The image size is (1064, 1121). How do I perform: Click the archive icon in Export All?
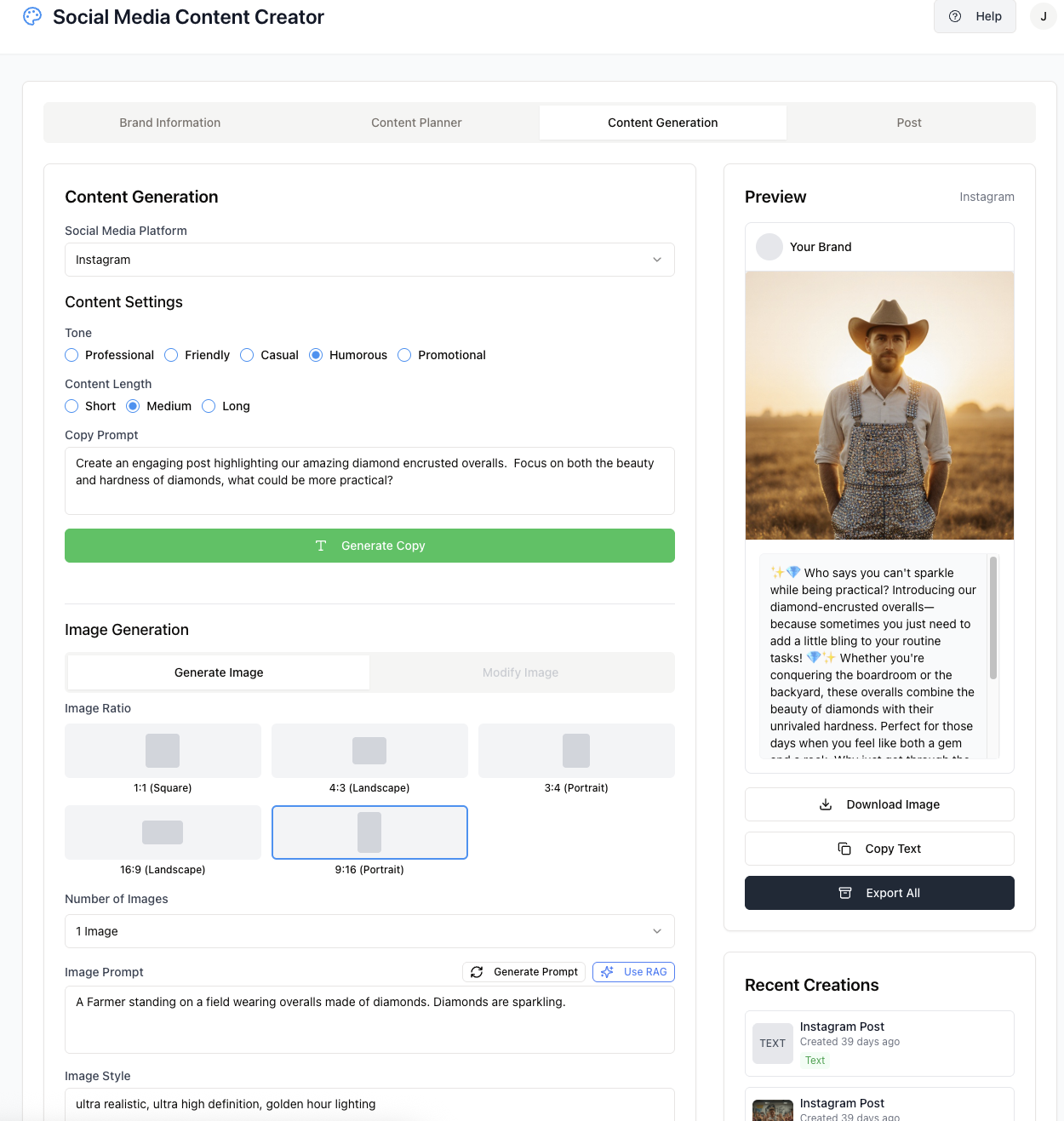(845, 893)
